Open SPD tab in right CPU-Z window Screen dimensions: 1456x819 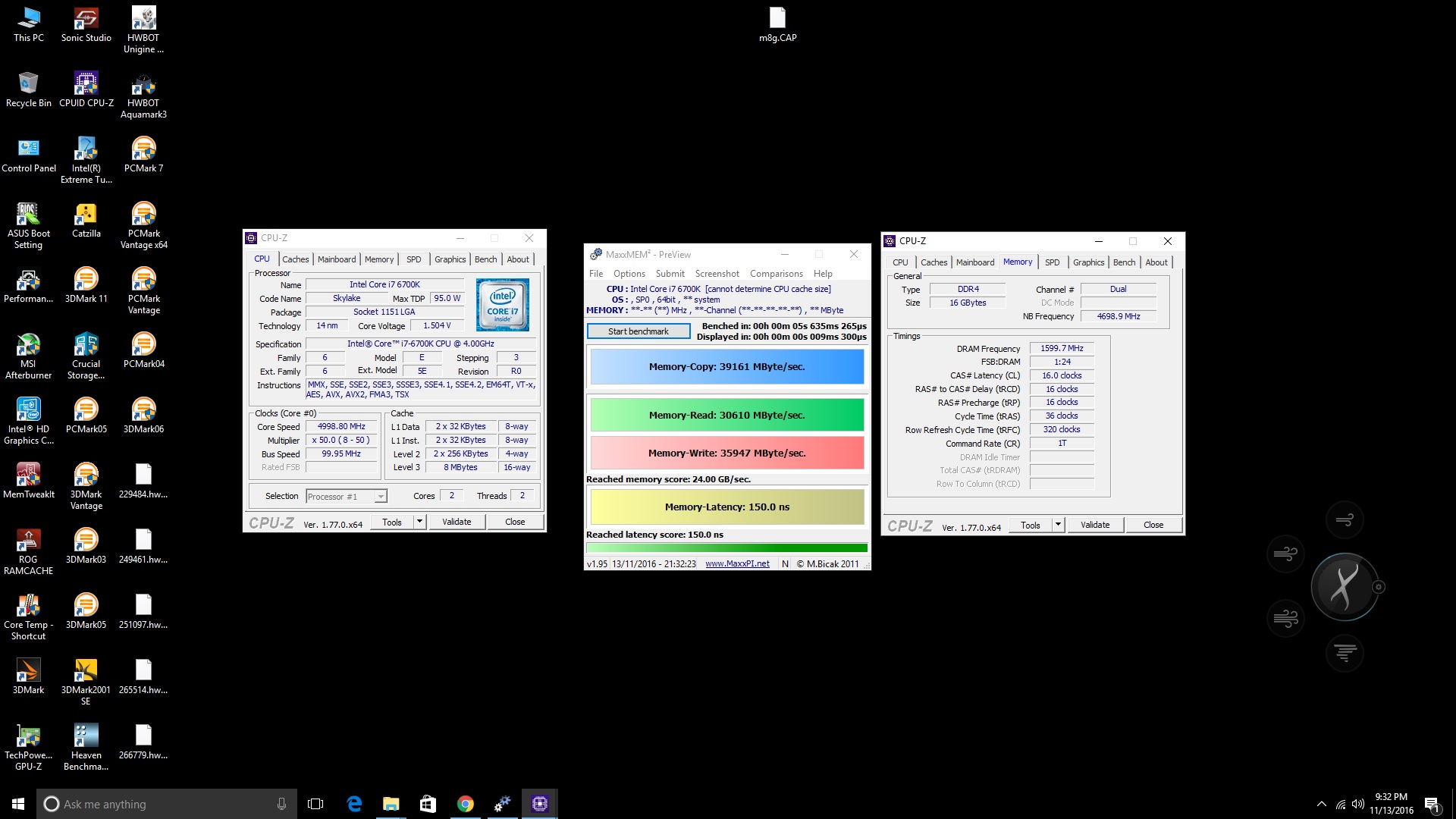(1052, 262)
